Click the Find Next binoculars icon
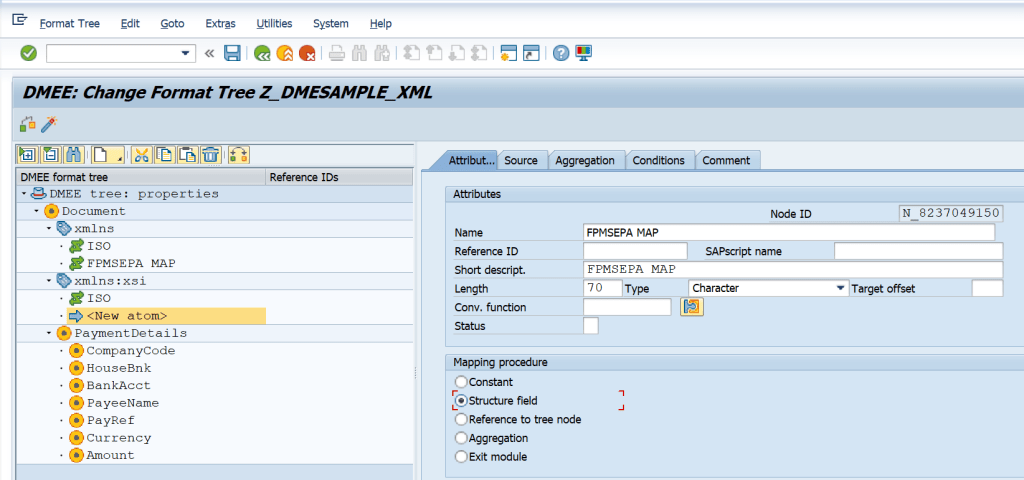The width and height of the screenshot is (1024, 480). (x=381, y=54)
